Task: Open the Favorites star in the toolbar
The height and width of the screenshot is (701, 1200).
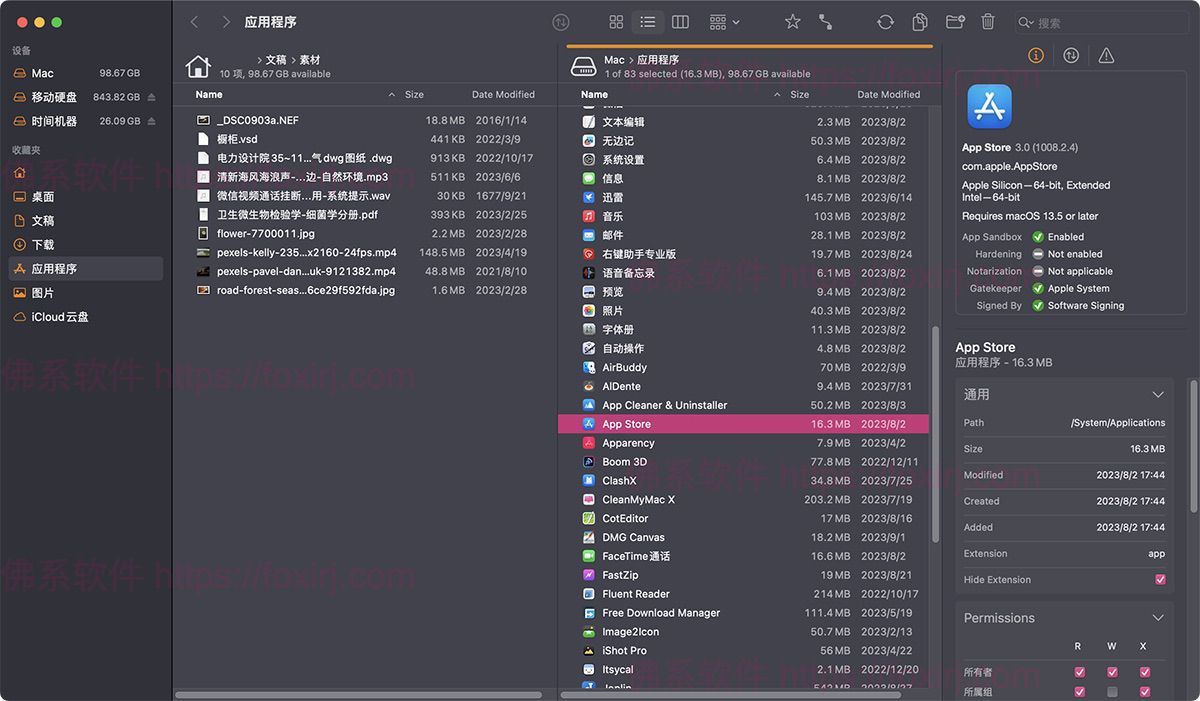Action: pyautogui.click(x=792, y=21)
